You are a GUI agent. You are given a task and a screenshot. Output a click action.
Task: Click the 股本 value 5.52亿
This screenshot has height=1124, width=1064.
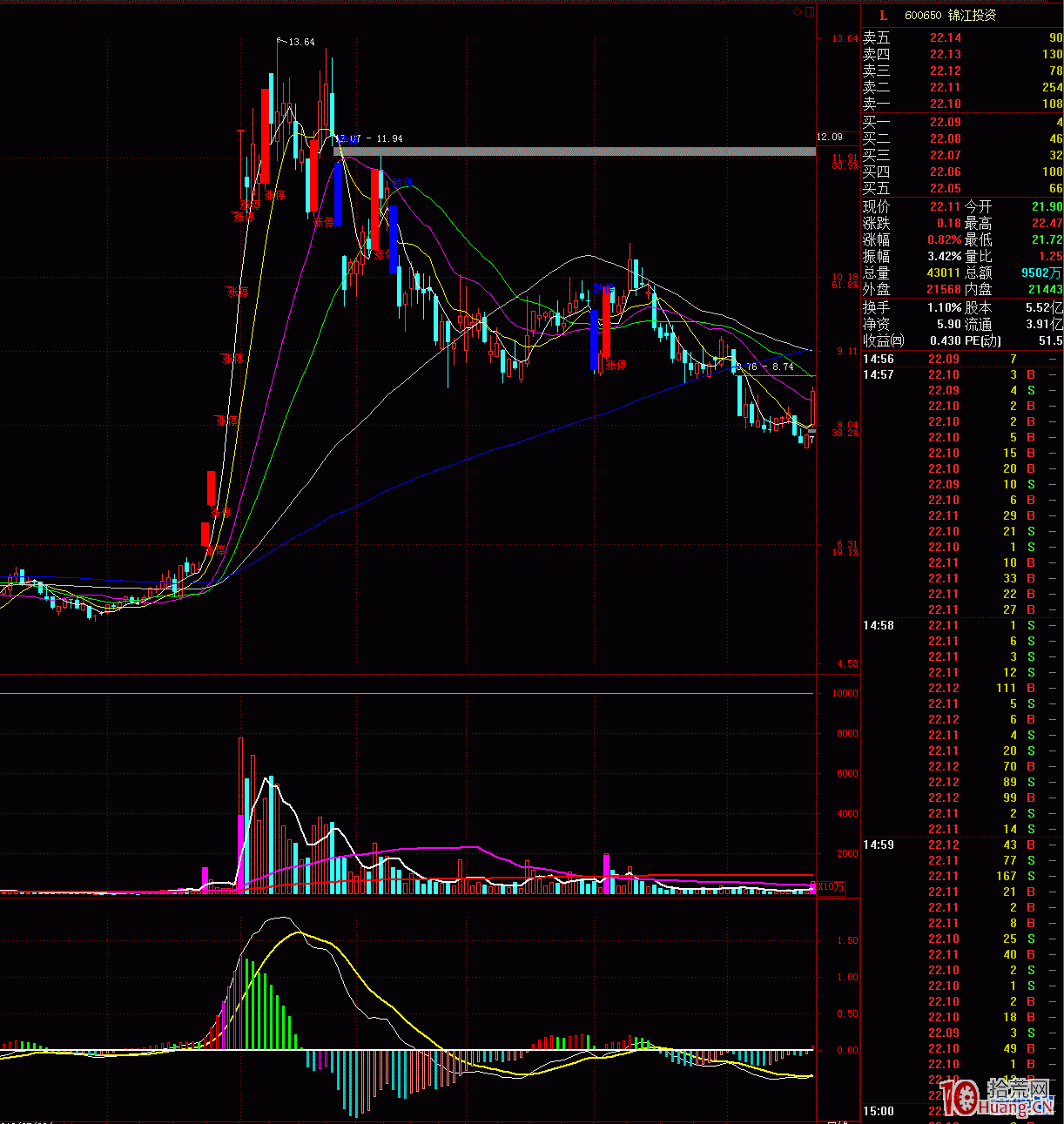tap(1044, 307)
